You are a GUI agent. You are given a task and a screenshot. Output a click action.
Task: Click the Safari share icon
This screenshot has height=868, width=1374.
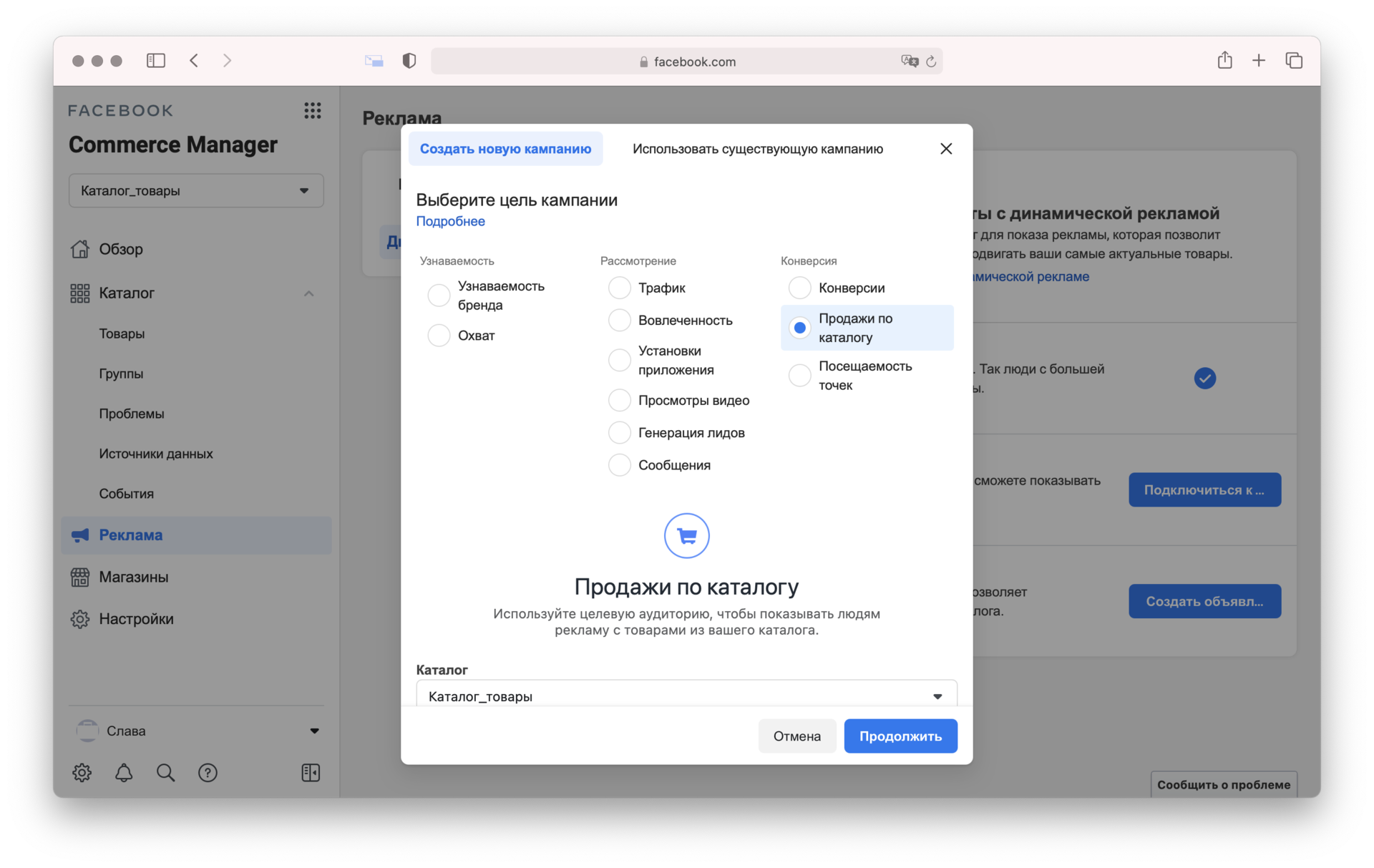click(1224, 61)
